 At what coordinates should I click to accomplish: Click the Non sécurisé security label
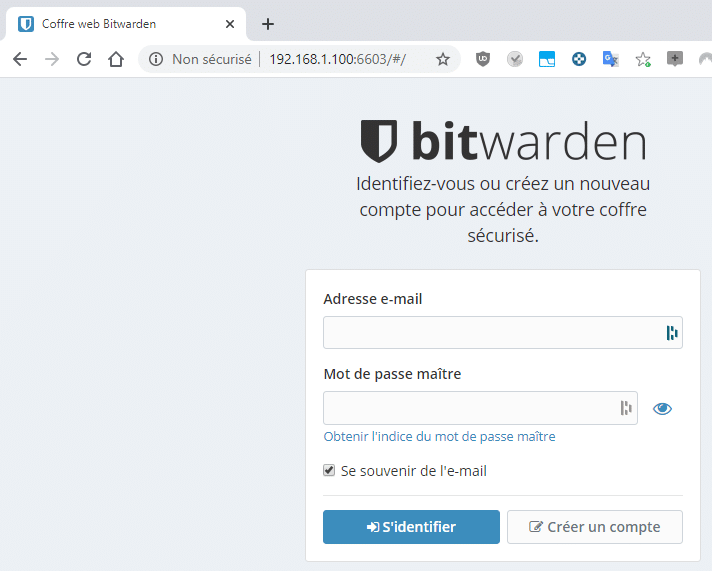pos(212,59)
